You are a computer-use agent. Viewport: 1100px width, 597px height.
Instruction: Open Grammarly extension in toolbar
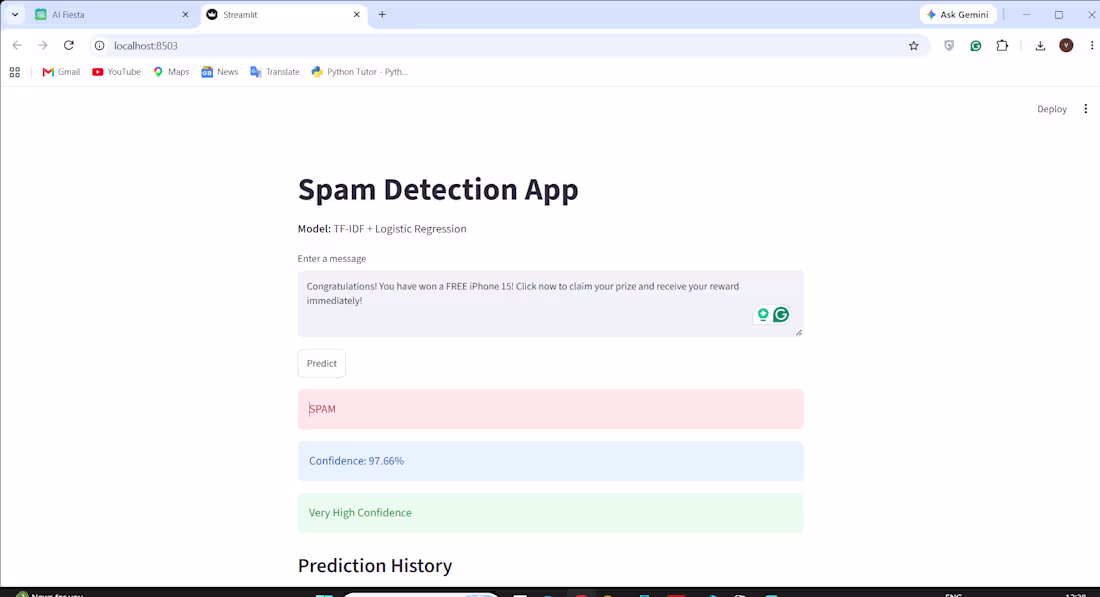pos(976,46)
